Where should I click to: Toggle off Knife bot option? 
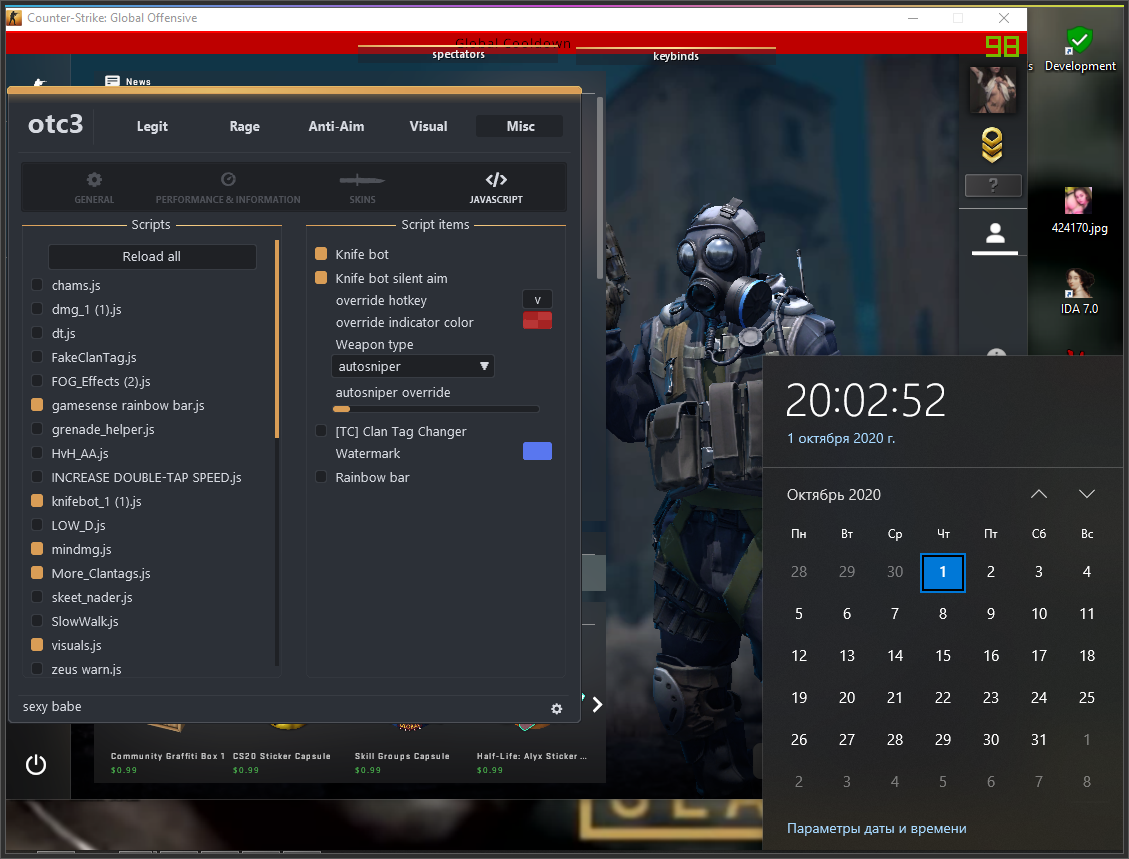click(x=321, y=254)
